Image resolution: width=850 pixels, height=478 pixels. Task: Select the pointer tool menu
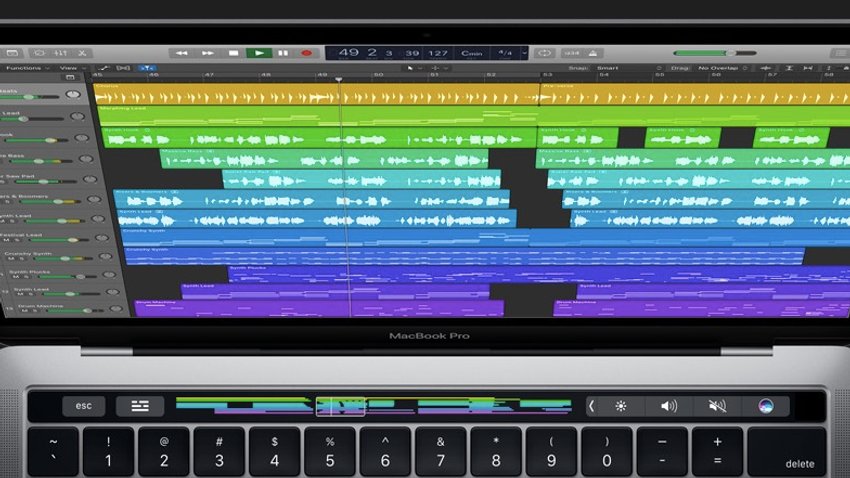414,68
